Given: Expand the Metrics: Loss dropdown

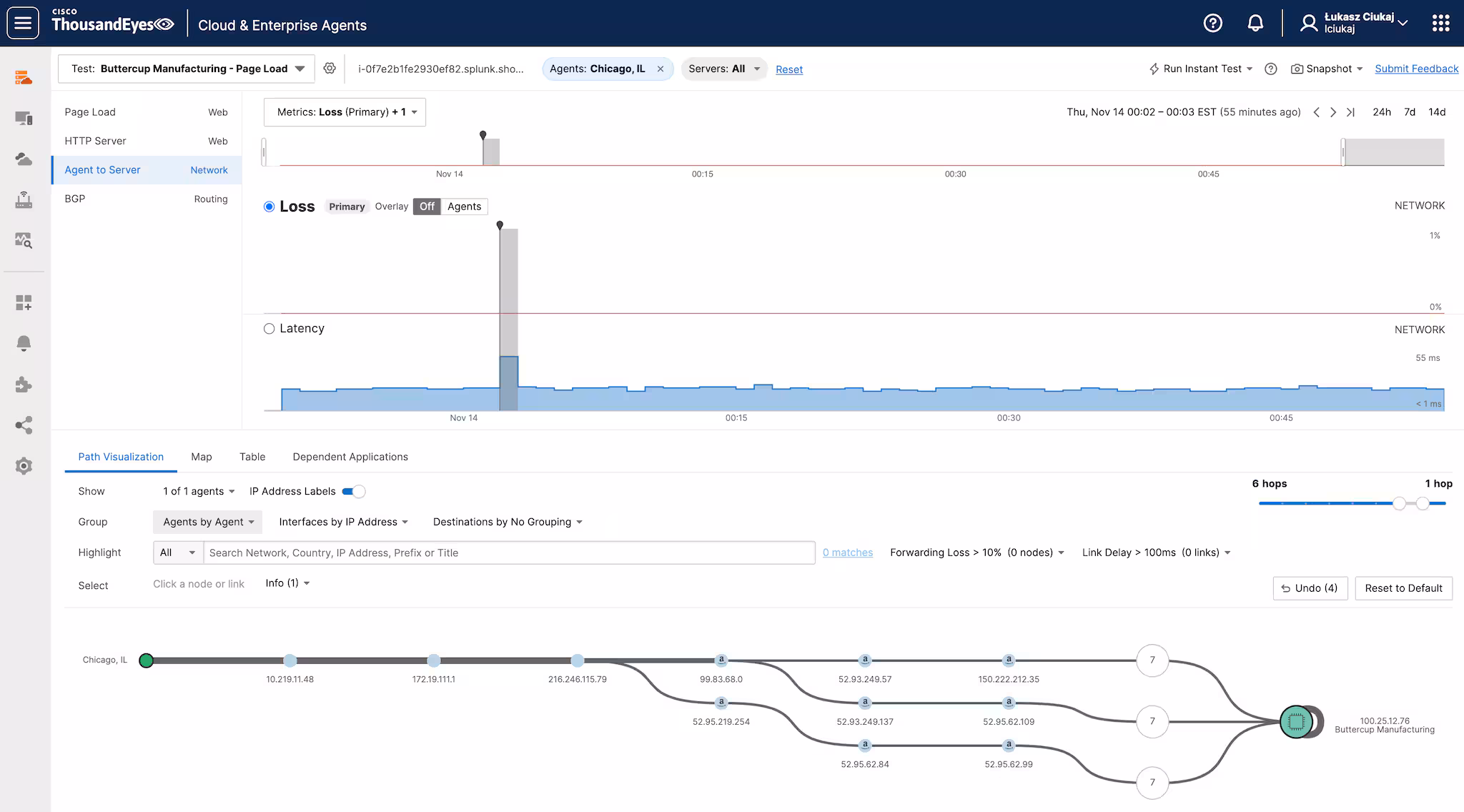Looking at the screenshot, I should pyautogui.click(x=345, y=112).
